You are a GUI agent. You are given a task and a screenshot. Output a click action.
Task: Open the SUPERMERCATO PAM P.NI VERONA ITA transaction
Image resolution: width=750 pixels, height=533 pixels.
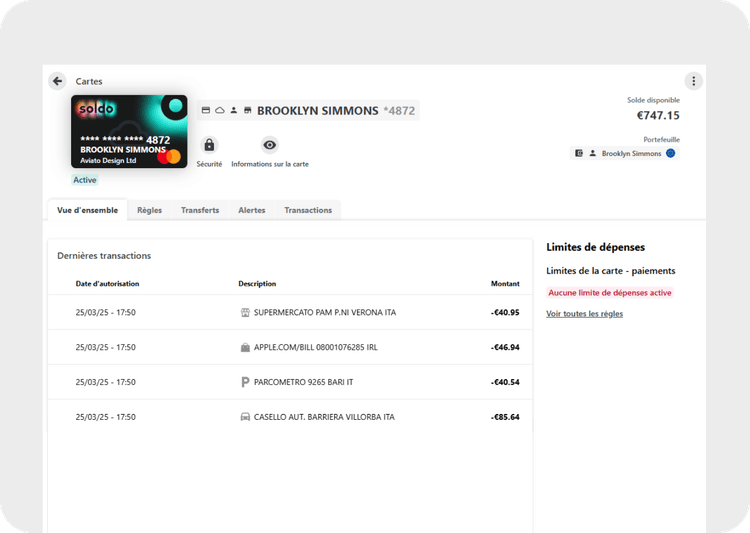tap(290, 312)
